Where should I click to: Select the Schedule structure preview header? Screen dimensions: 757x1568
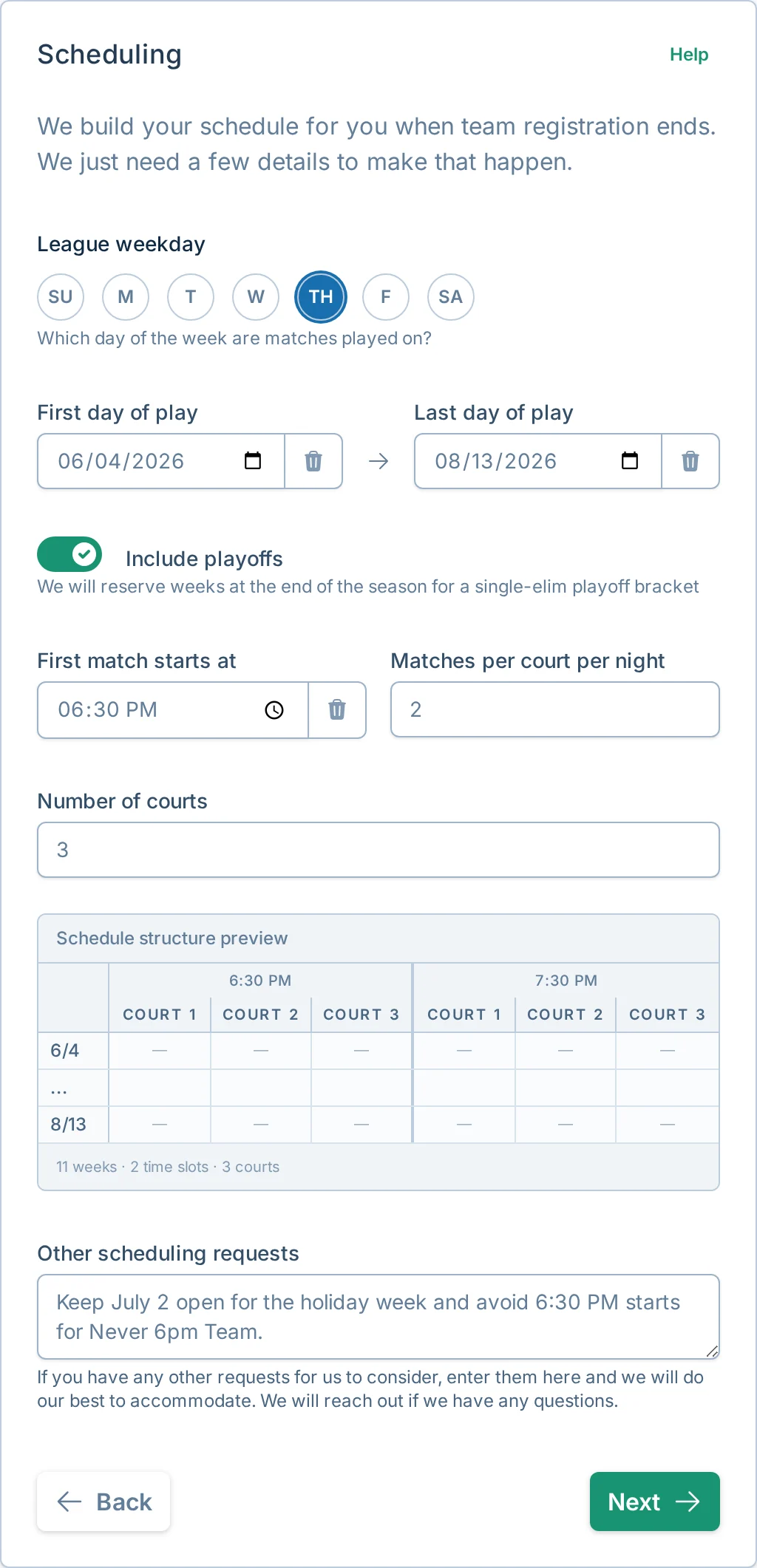[x=172, y=938]
